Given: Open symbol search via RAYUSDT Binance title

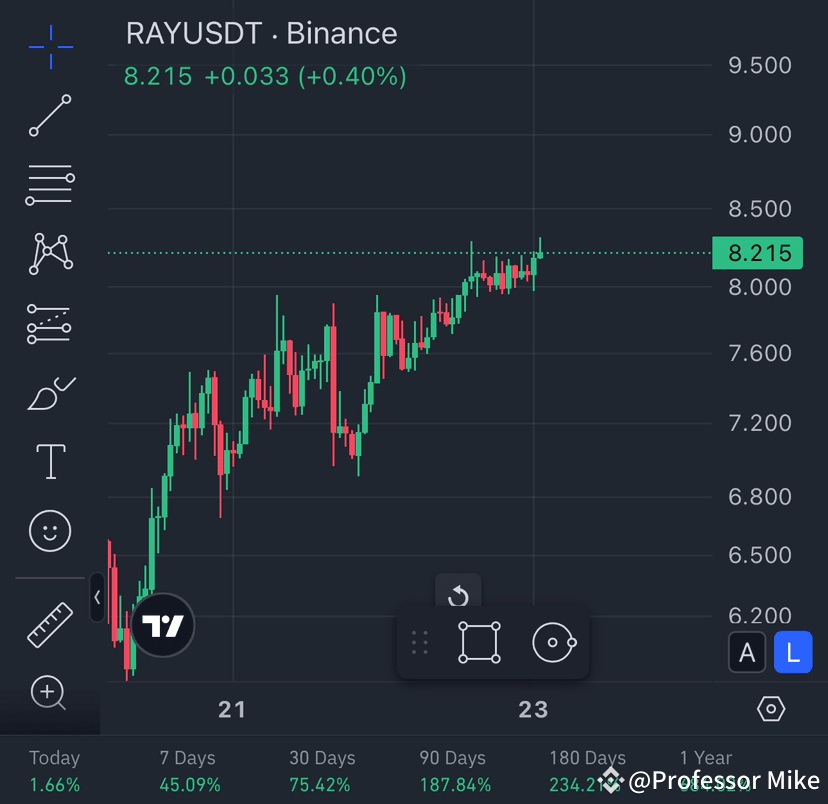Looking at the screenshot, I should click(260, 34).
